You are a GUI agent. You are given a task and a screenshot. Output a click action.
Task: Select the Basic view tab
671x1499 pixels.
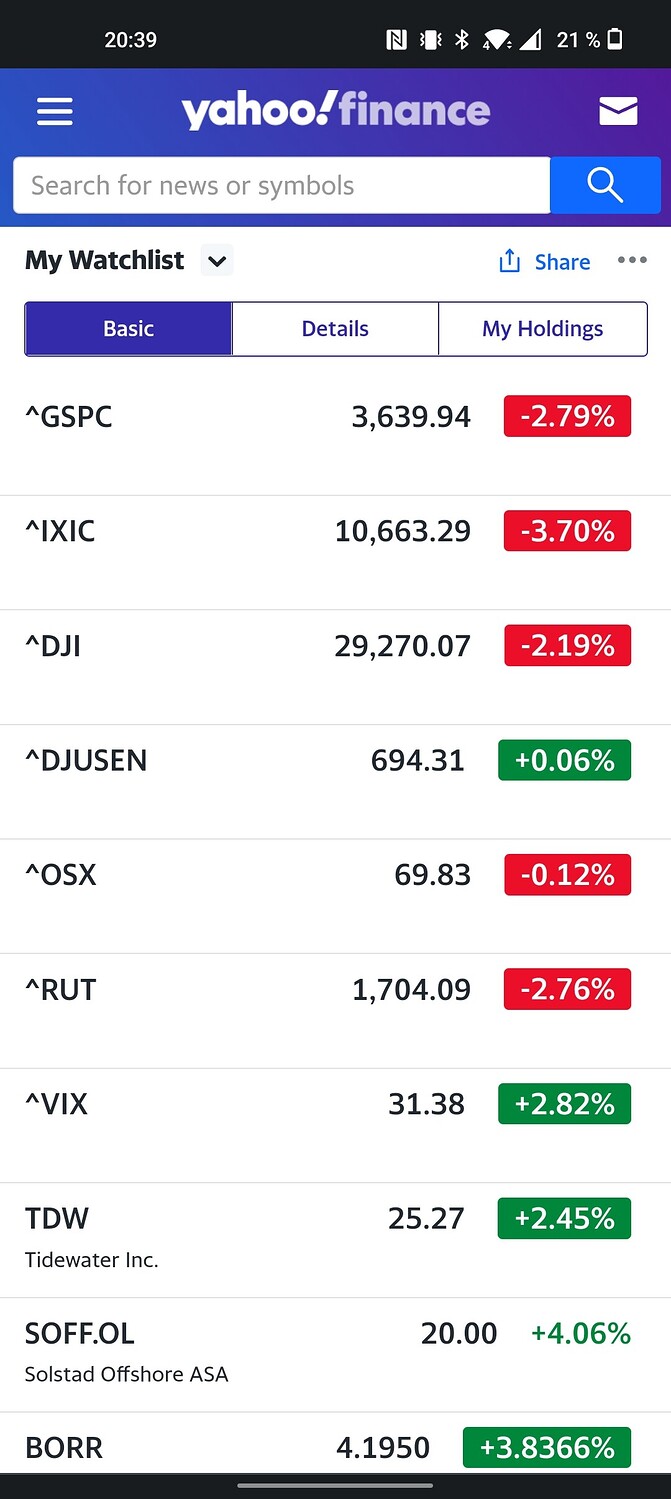(x=129, y=329)
